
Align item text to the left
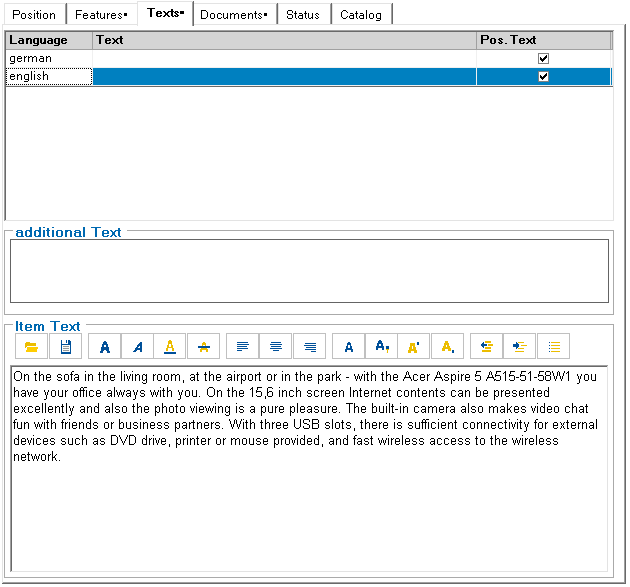(x=242, y=346)
